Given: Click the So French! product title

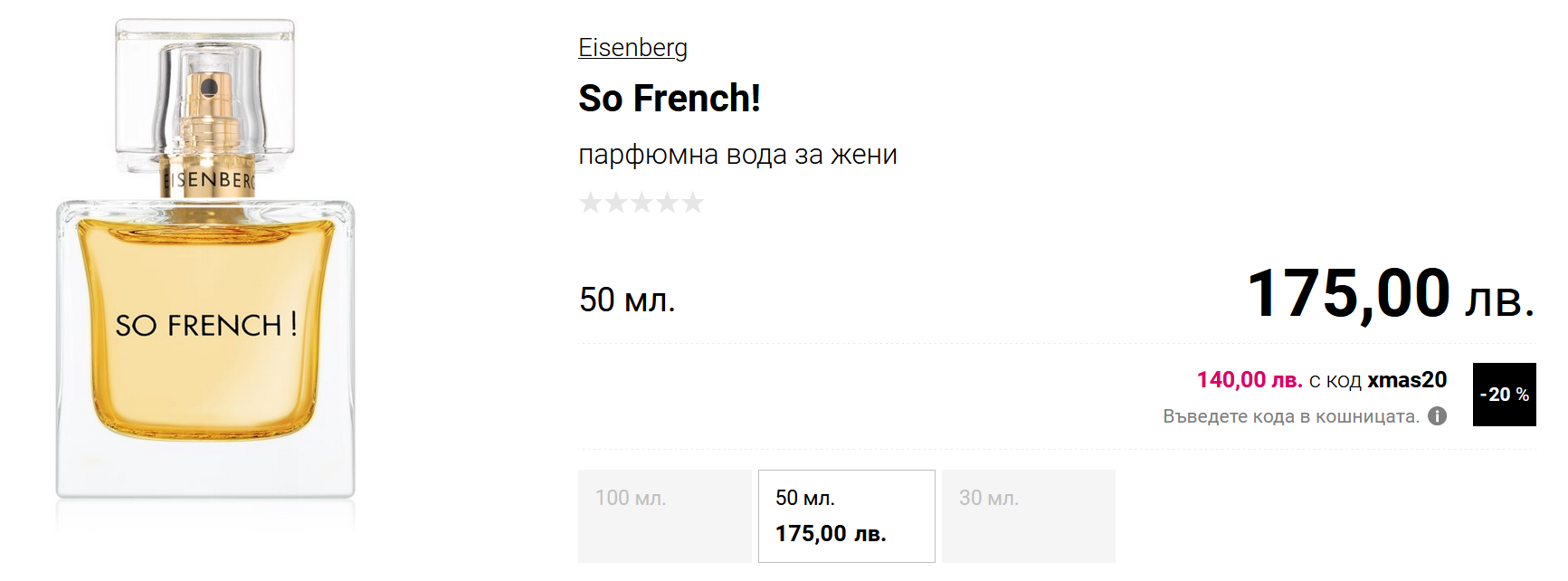Looking at the screenshot, I should (670, 98).
